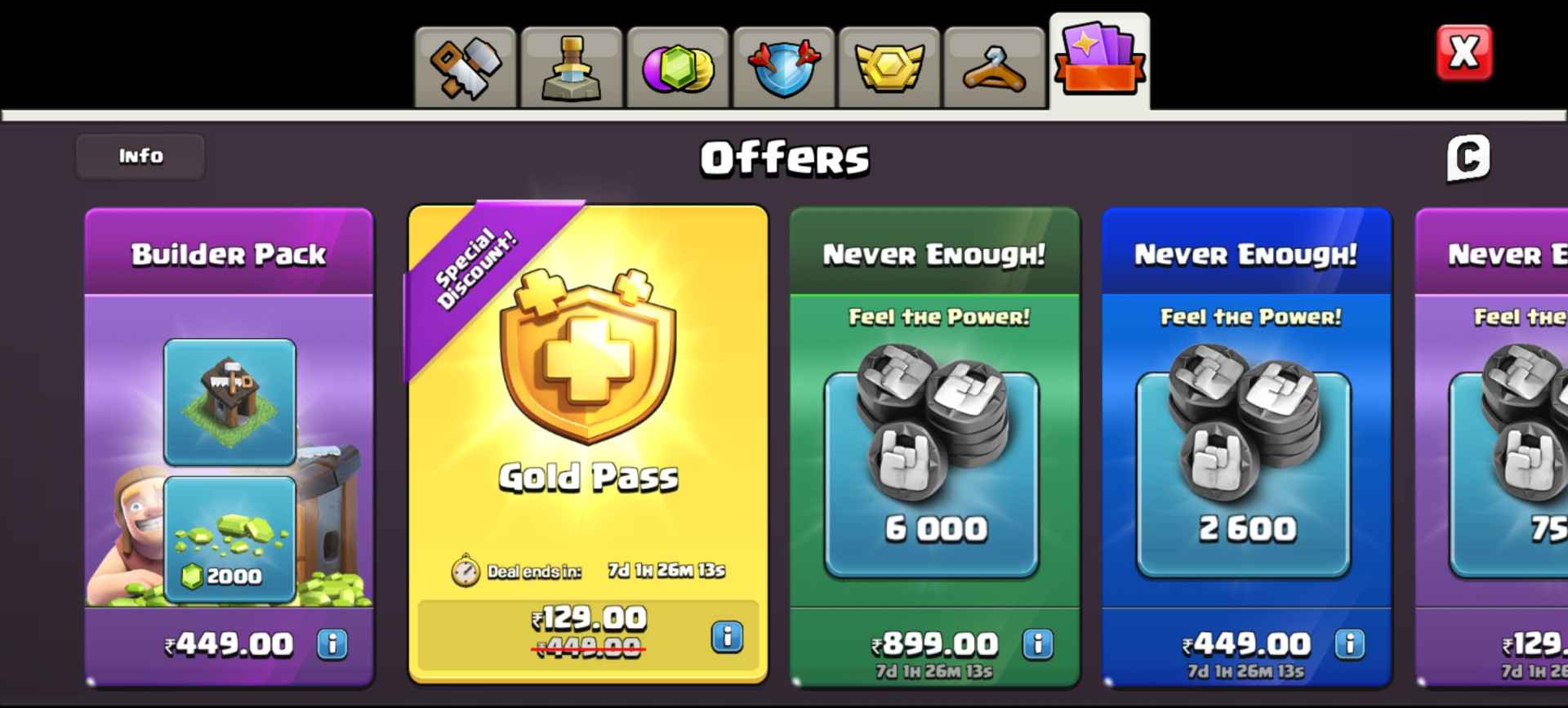
Task: Show info for Gold Pass offer
Action: pos(727,637)
